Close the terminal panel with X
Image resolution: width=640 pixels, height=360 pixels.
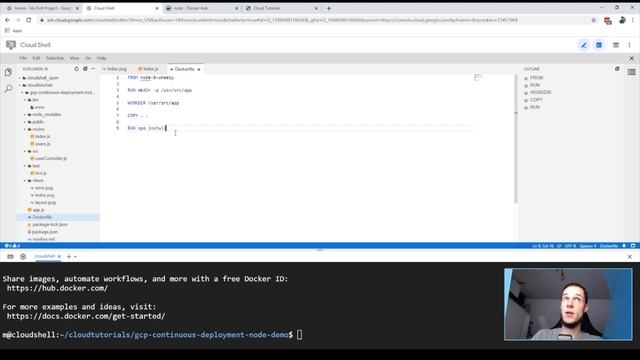[629, 257]
